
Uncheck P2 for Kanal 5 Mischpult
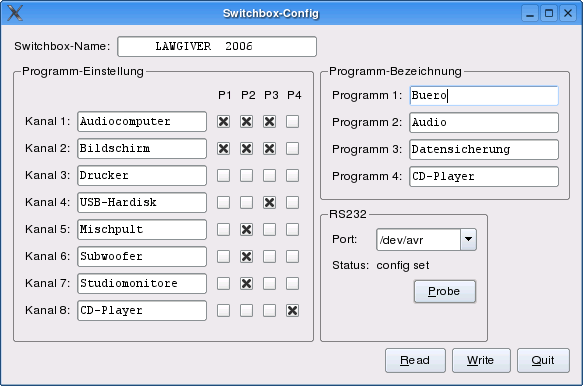247,229
